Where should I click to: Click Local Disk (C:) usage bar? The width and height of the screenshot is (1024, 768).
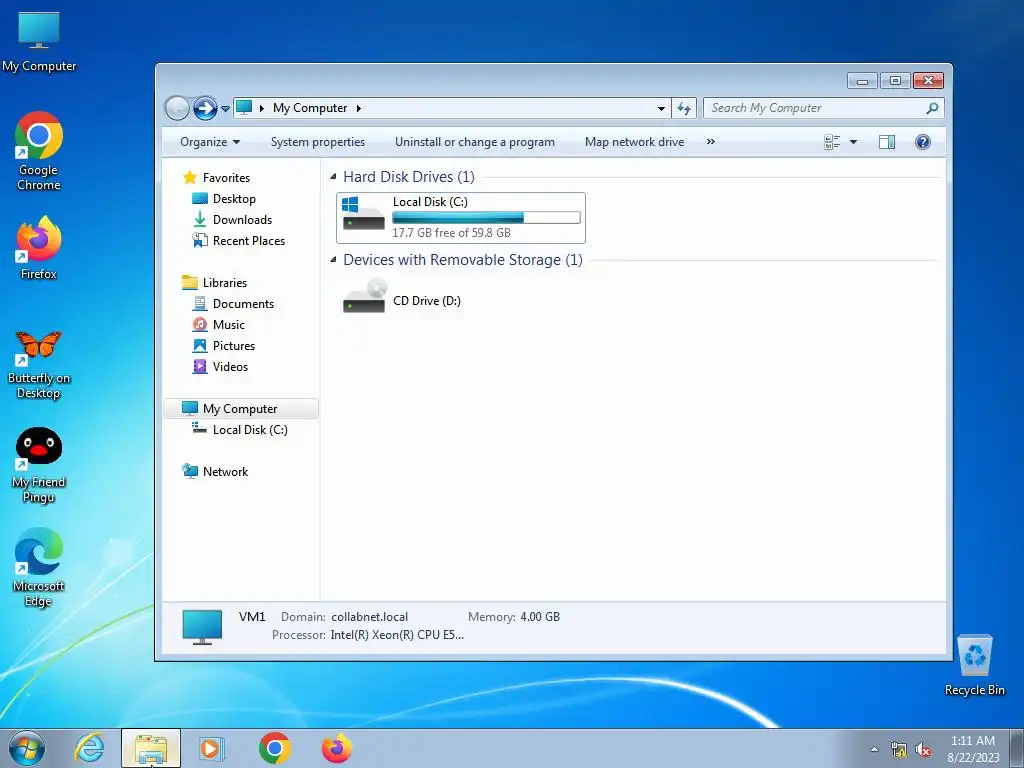click(x=486, y=217)
